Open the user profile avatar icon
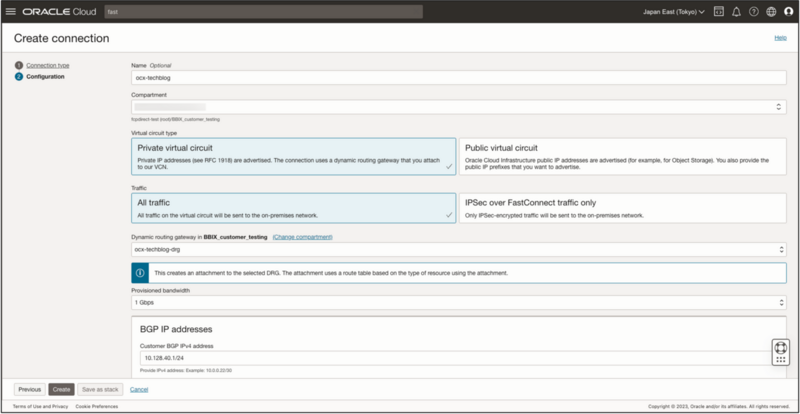This screenshot has width=800, height=414. (788, 12)
